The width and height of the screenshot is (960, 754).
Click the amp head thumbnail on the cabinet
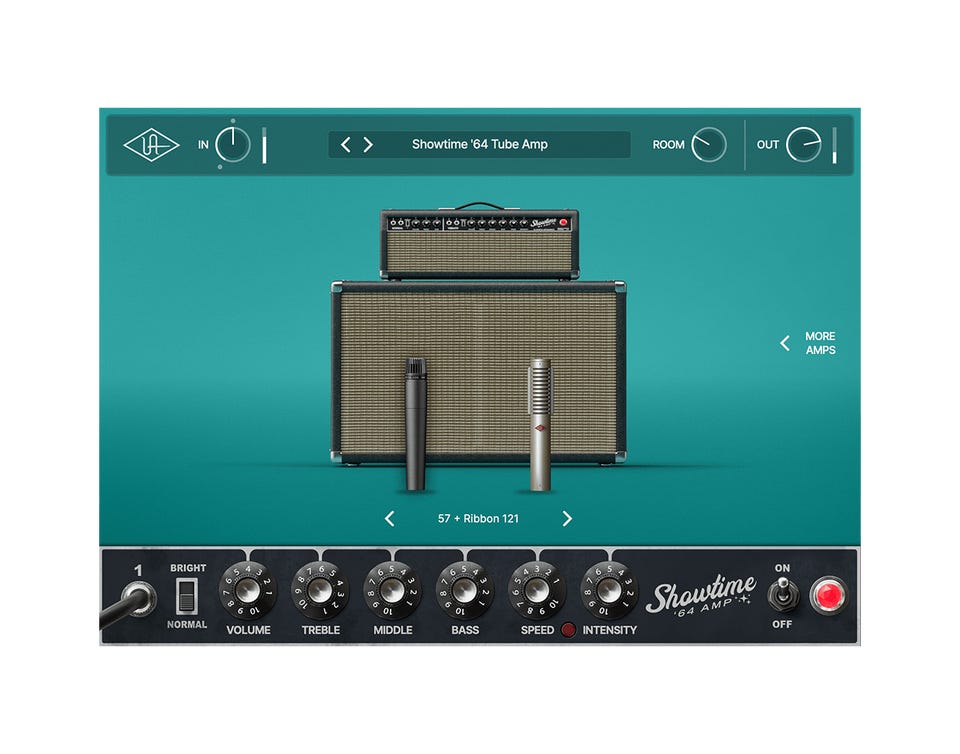click(x=479, y=243)
